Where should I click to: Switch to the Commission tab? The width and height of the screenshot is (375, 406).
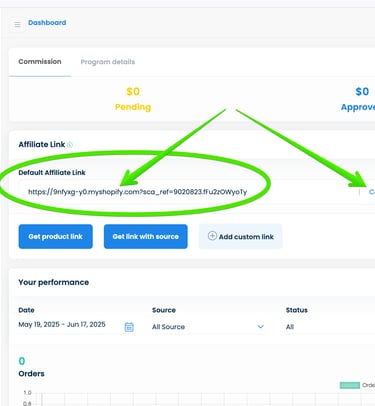click(40, 62)
